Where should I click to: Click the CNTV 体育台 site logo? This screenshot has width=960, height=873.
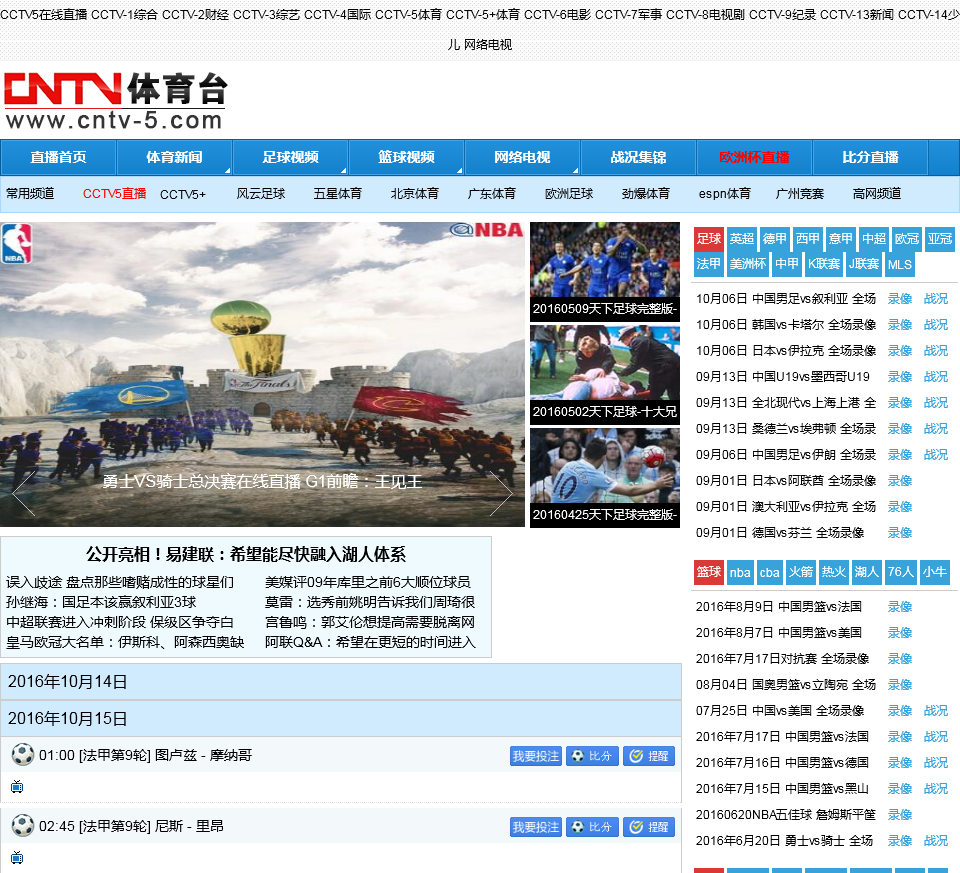pyautogui.click(x=115, y=101)
